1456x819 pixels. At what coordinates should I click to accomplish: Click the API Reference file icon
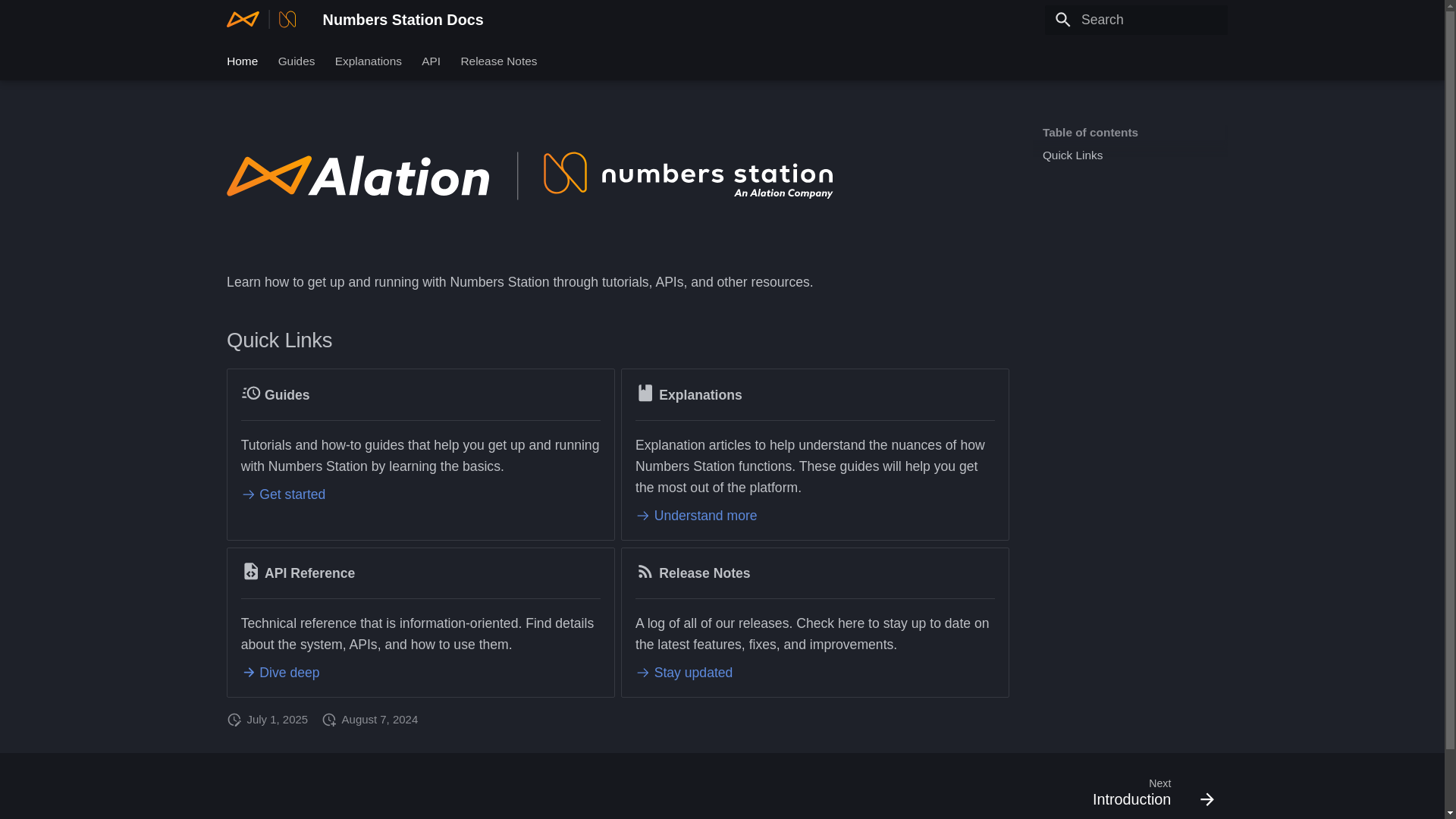point(251,571)
